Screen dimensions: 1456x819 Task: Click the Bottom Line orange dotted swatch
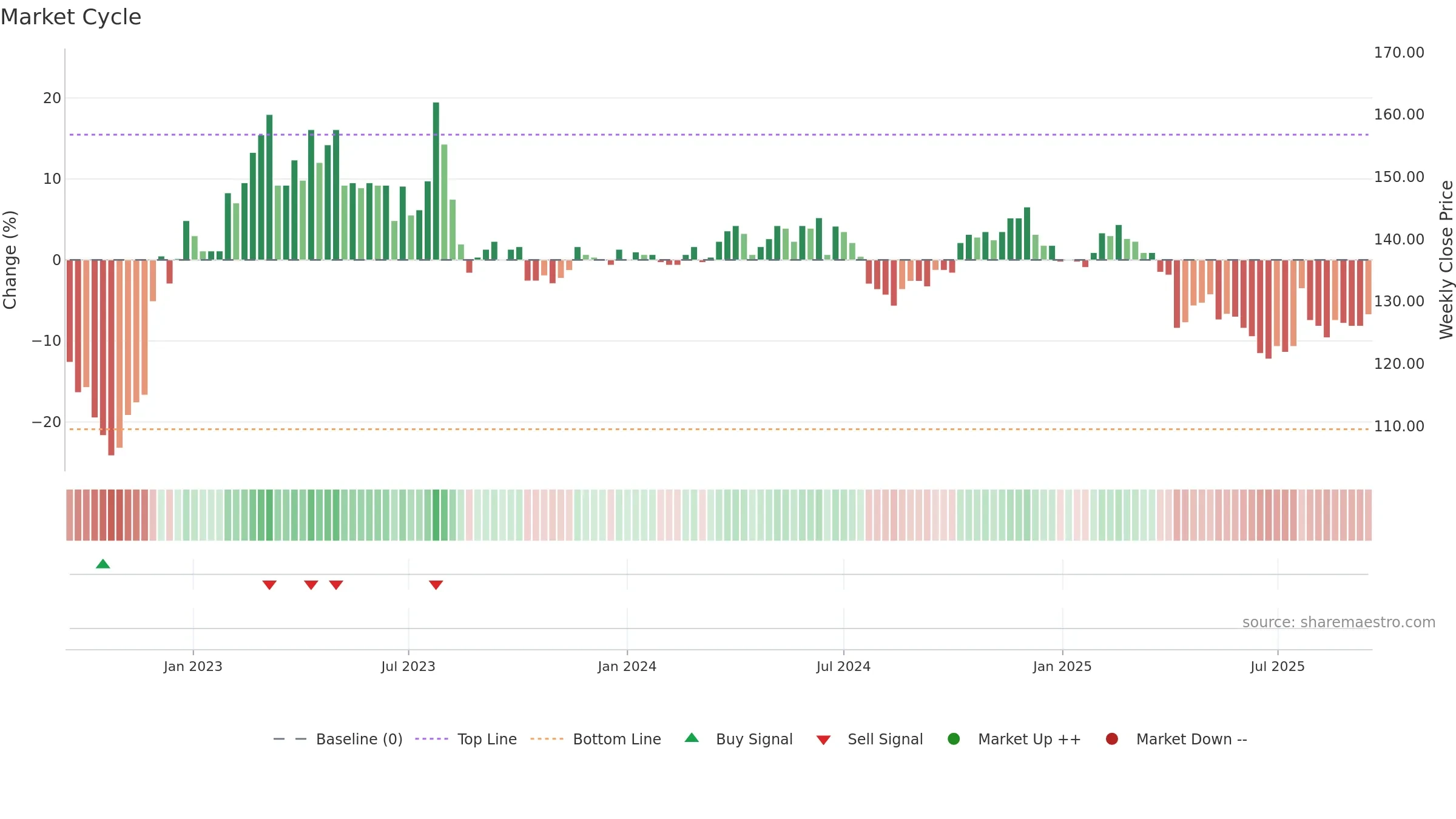(547, 739)
